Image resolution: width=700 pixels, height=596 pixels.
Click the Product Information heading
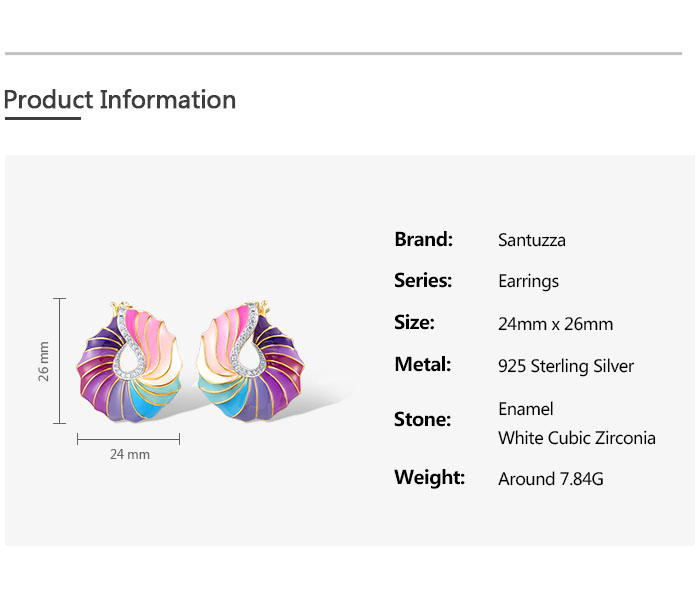click(x=120, y=100)
